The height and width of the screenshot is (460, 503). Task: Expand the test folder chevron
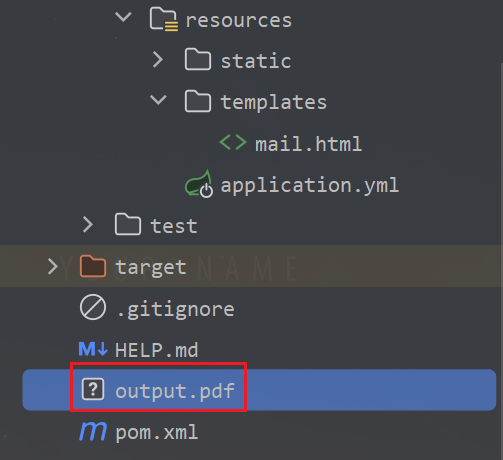pyautogui.click(x=88, y=224)
